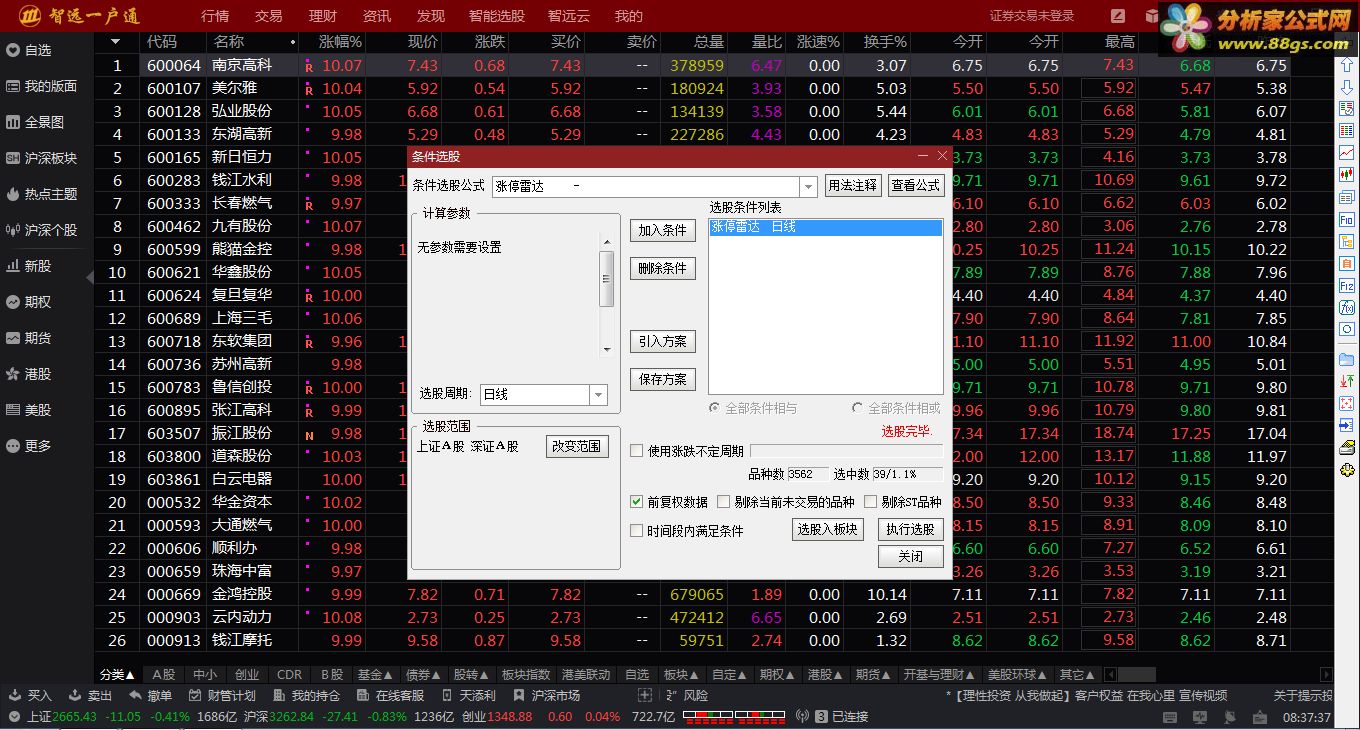
Task: Toggle 时间段内满足条件 checkbox
Action: point(636,531)
